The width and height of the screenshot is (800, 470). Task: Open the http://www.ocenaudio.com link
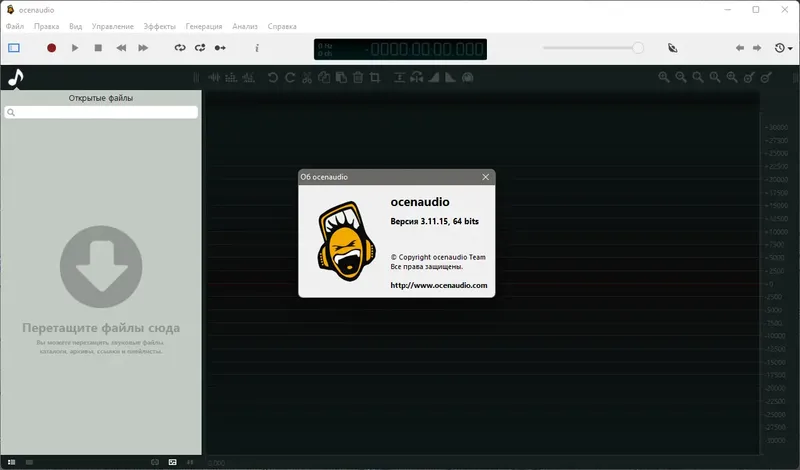click(439, 285)
